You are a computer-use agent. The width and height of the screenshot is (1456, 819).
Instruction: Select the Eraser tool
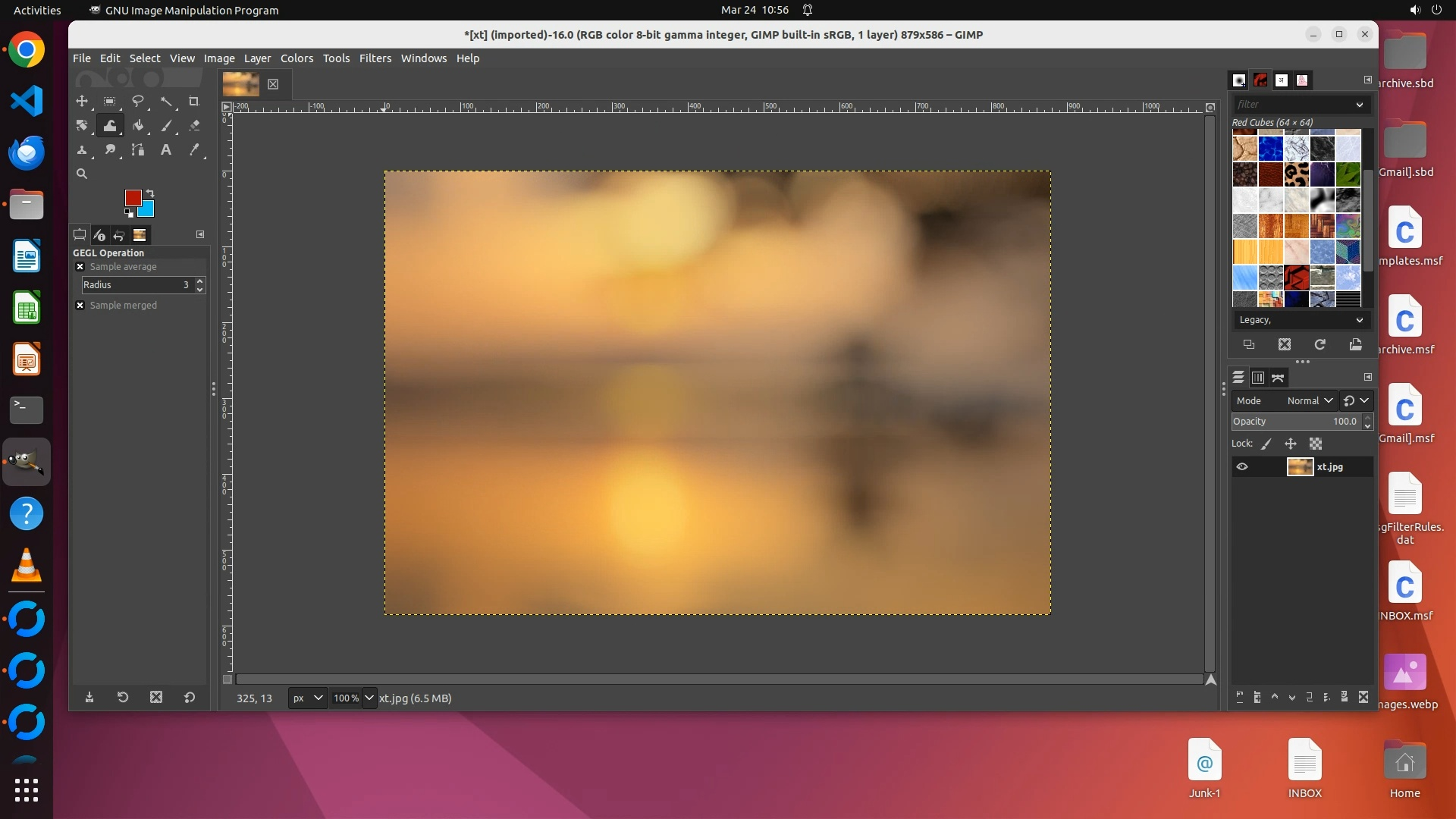click(x=194, y=125)
